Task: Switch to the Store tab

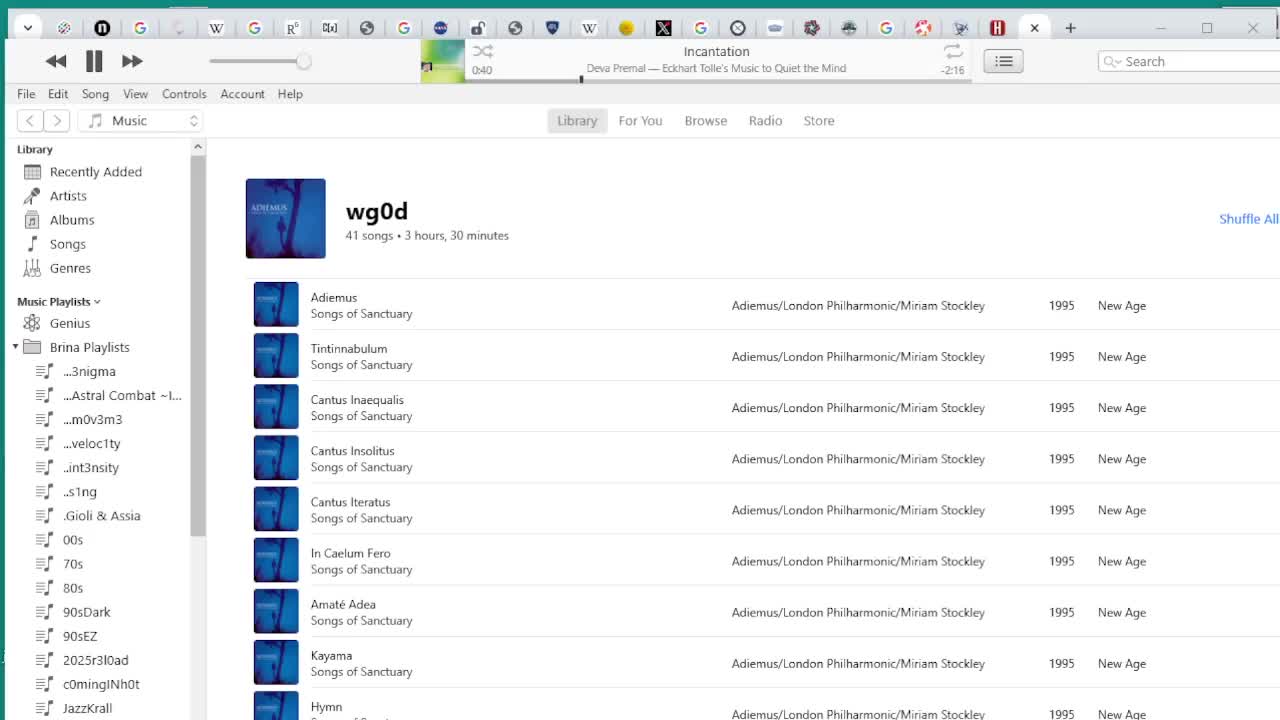Action: pyautogui.click(x=818, y=121)
